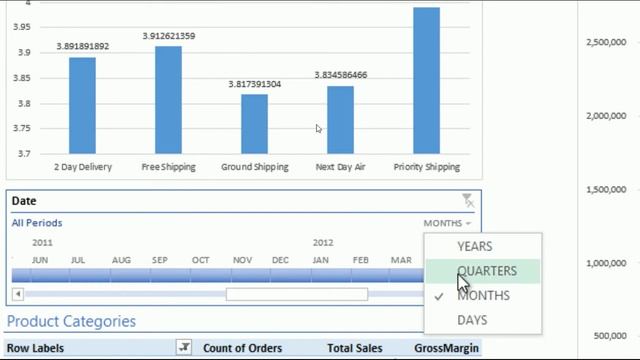The image size is (640, 360).
Task: Click the Free Shipping axis label
Action: pos(169,167)
